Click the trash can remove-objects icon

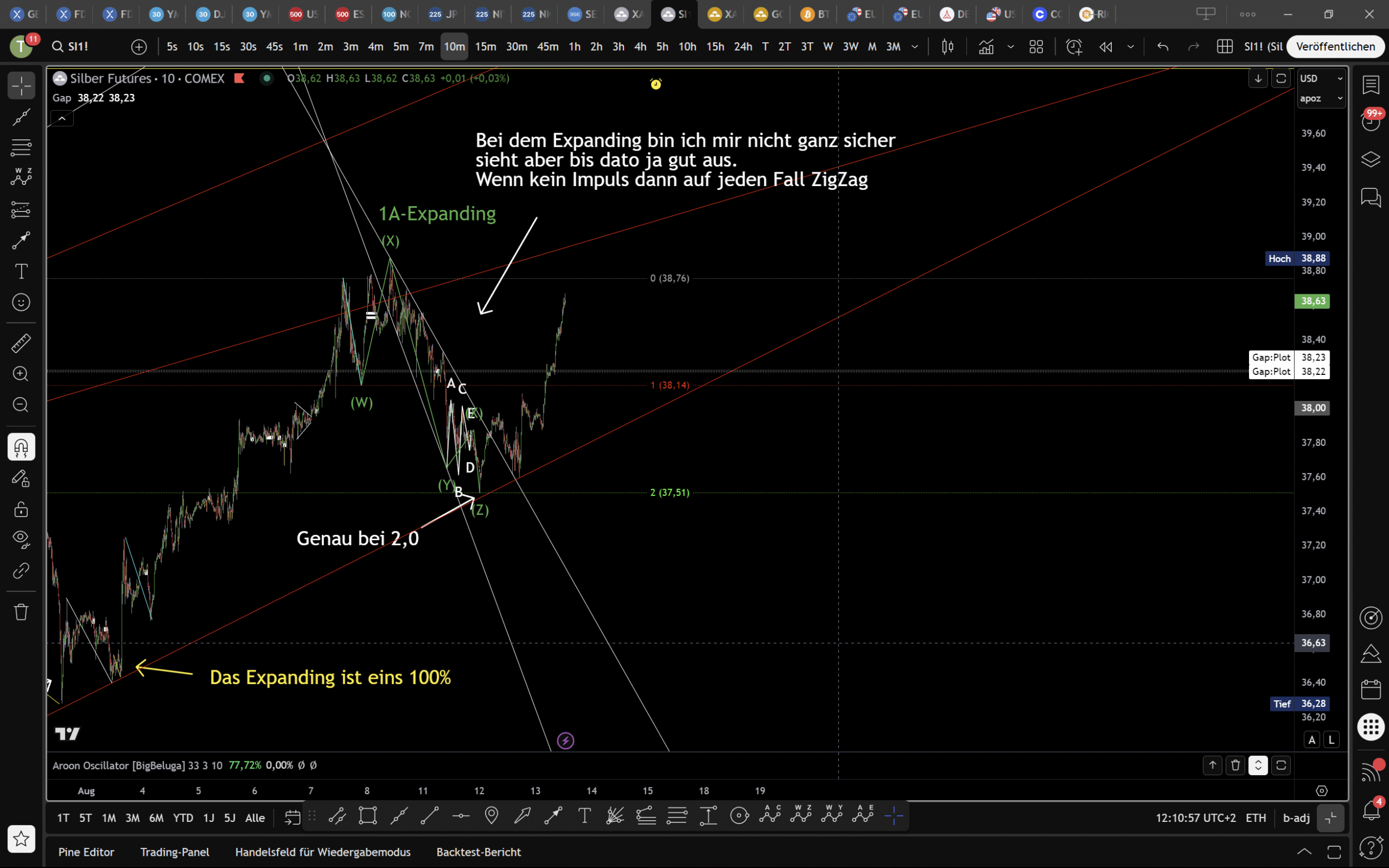[21, 612]
